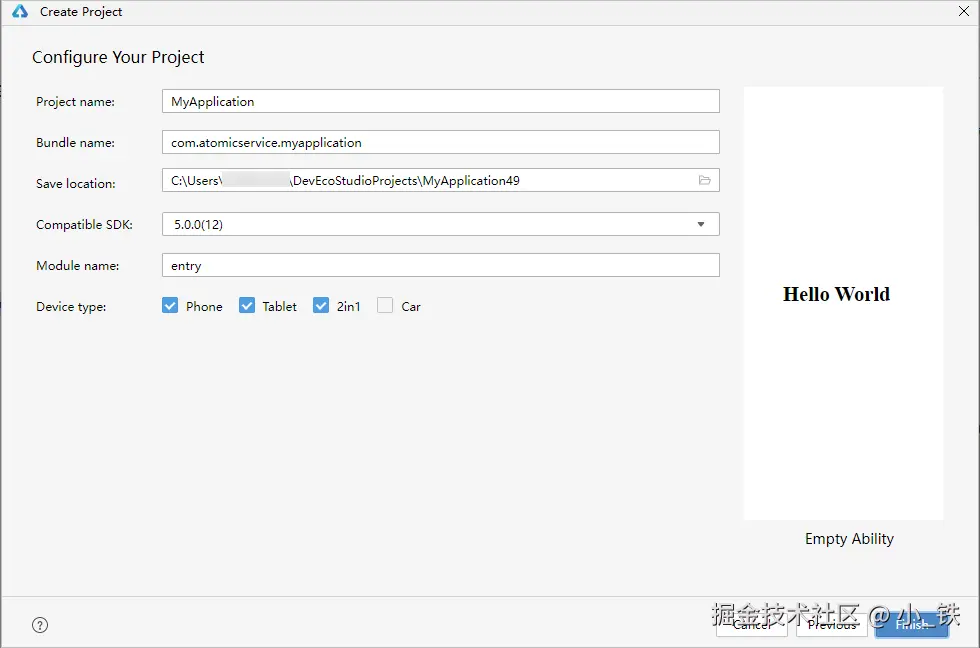Open the help question mark icon

pyautogui.click(x=40, y=625)
